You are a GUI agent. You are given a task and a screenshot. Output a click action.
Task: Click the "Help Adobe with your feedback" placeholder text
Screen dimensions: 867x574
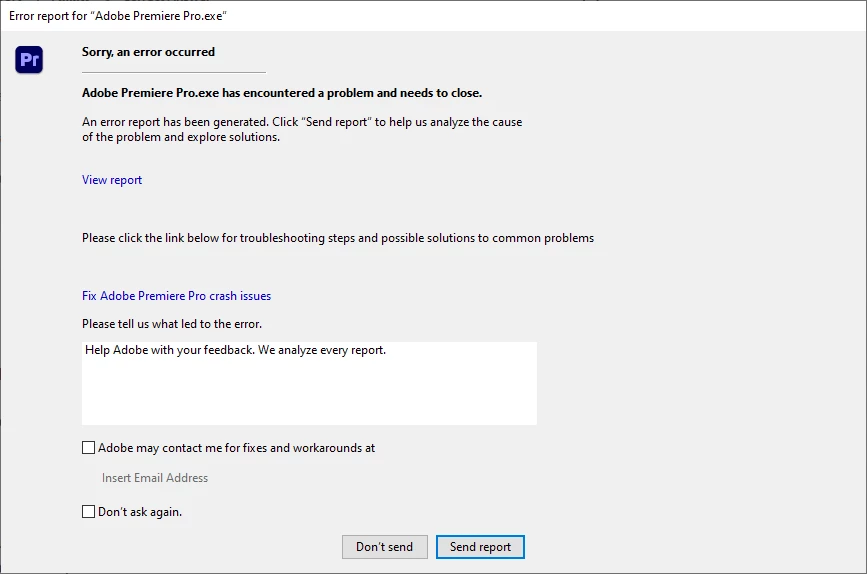236,350
